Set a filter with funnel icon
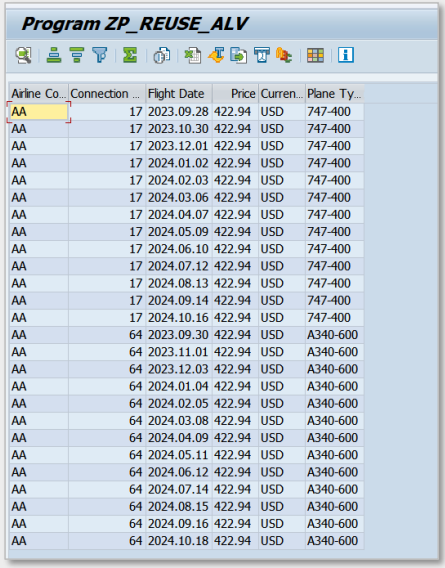Screen dimensions: 445x568 coord(100,55)
